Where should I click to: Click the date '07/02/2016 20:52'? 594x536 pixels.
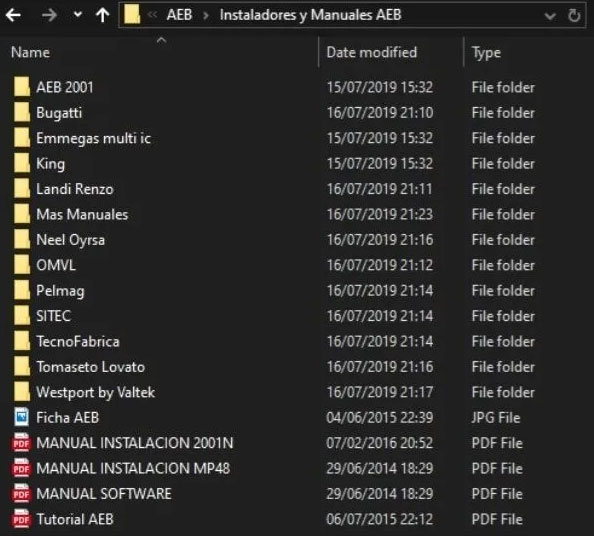coord(380,443)
